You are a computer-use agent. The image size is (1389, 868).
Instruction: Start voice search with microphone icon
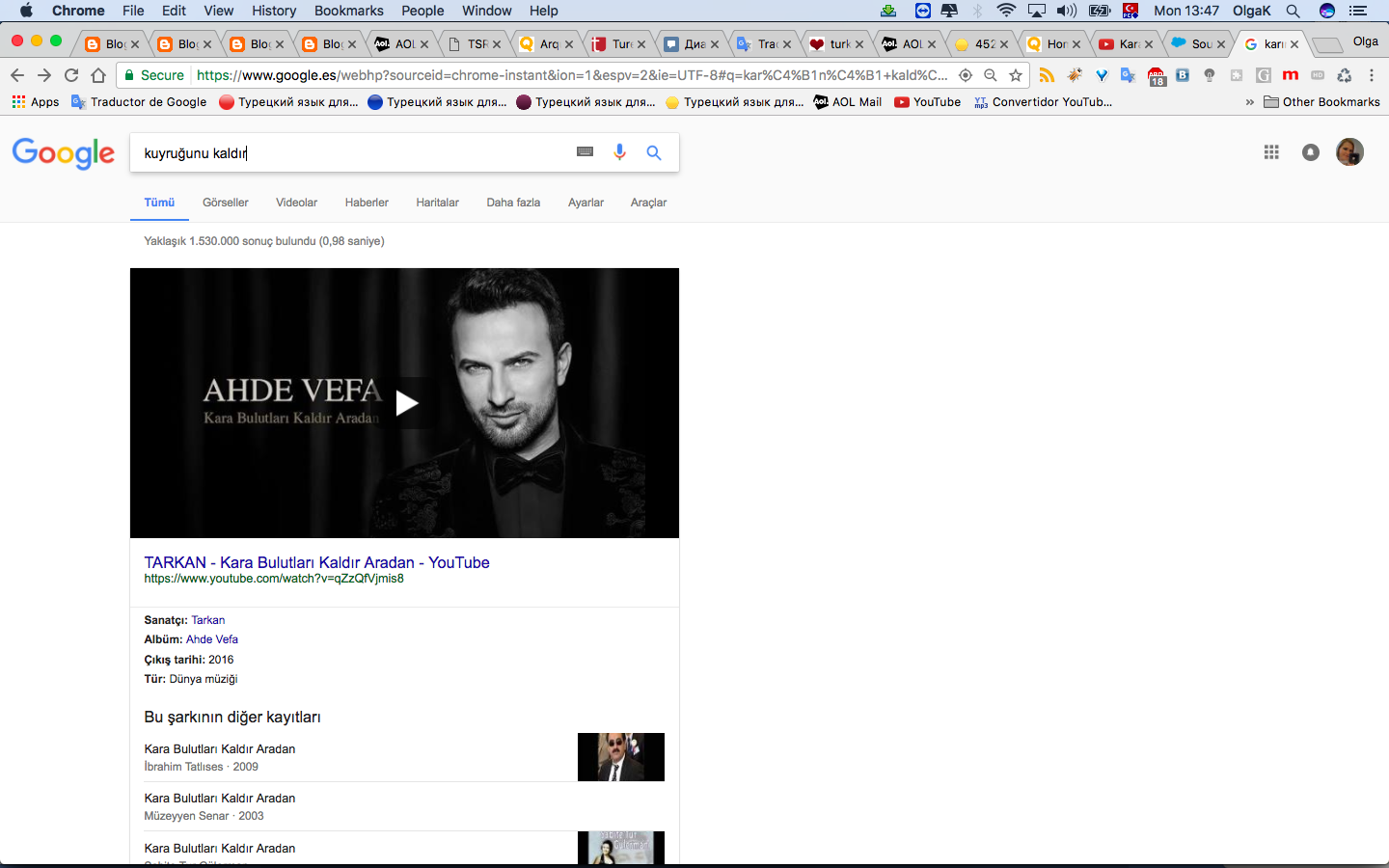[619, 151]
